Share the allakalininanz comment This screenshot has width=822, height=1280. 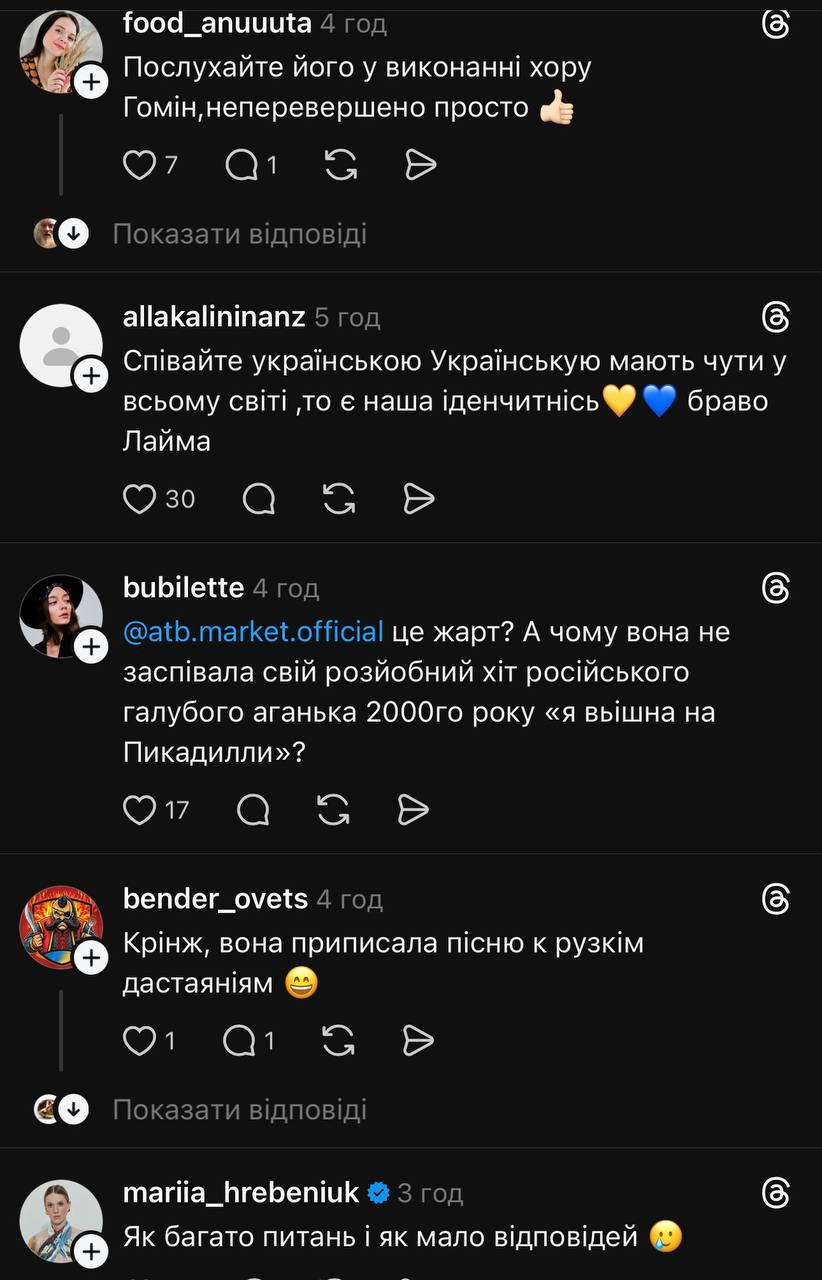coord(419,498)
